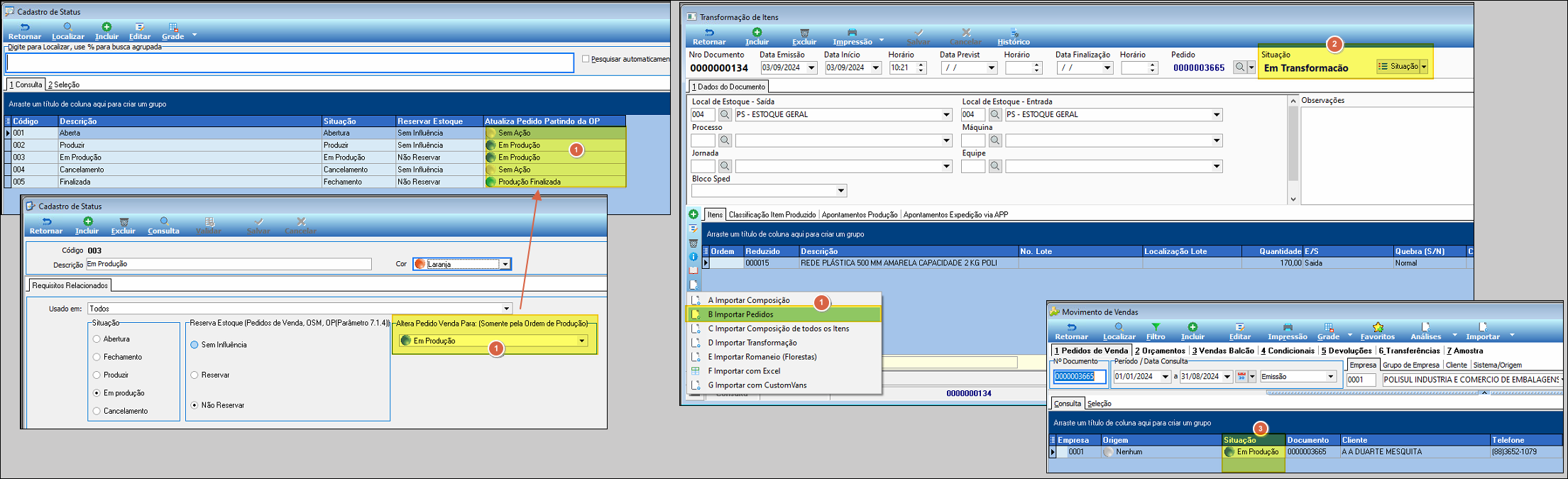This screenshot has width=1568, height=479.
Task: Click the Nº Documento input field
Action: (1079, 377)
